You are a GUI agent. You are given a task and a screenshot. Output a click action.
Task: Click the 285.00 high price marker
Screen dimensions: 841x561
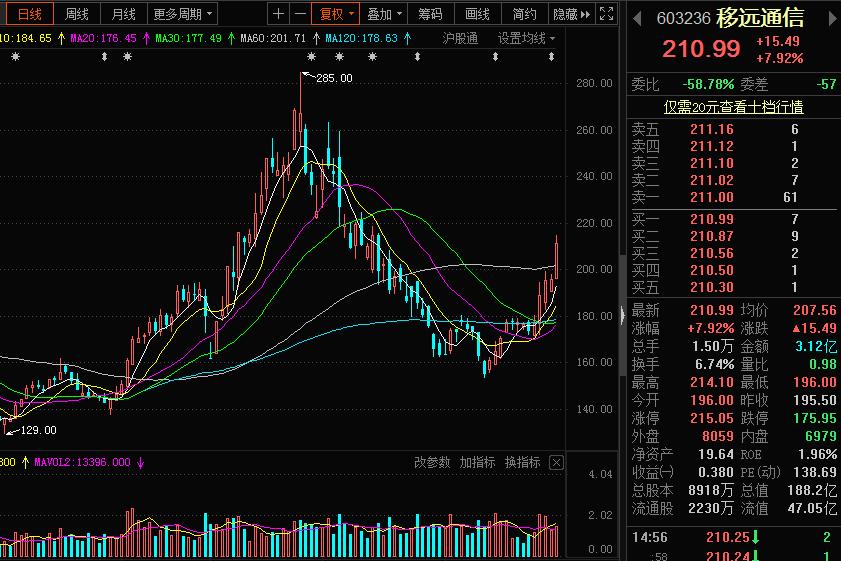(333, 78)
